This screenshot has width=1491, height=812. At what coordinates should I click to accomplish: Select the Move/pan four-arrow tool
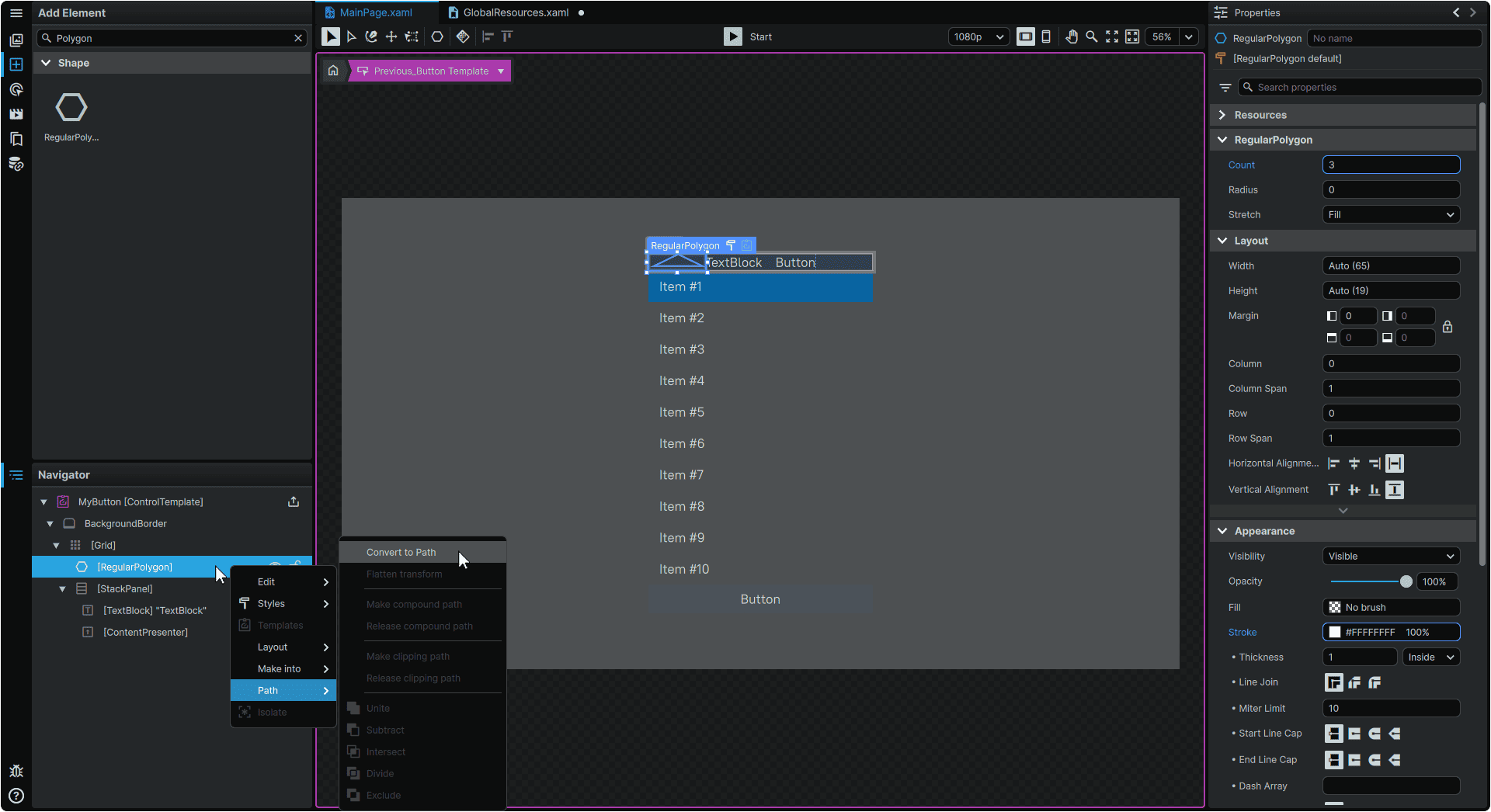[391, 36]
